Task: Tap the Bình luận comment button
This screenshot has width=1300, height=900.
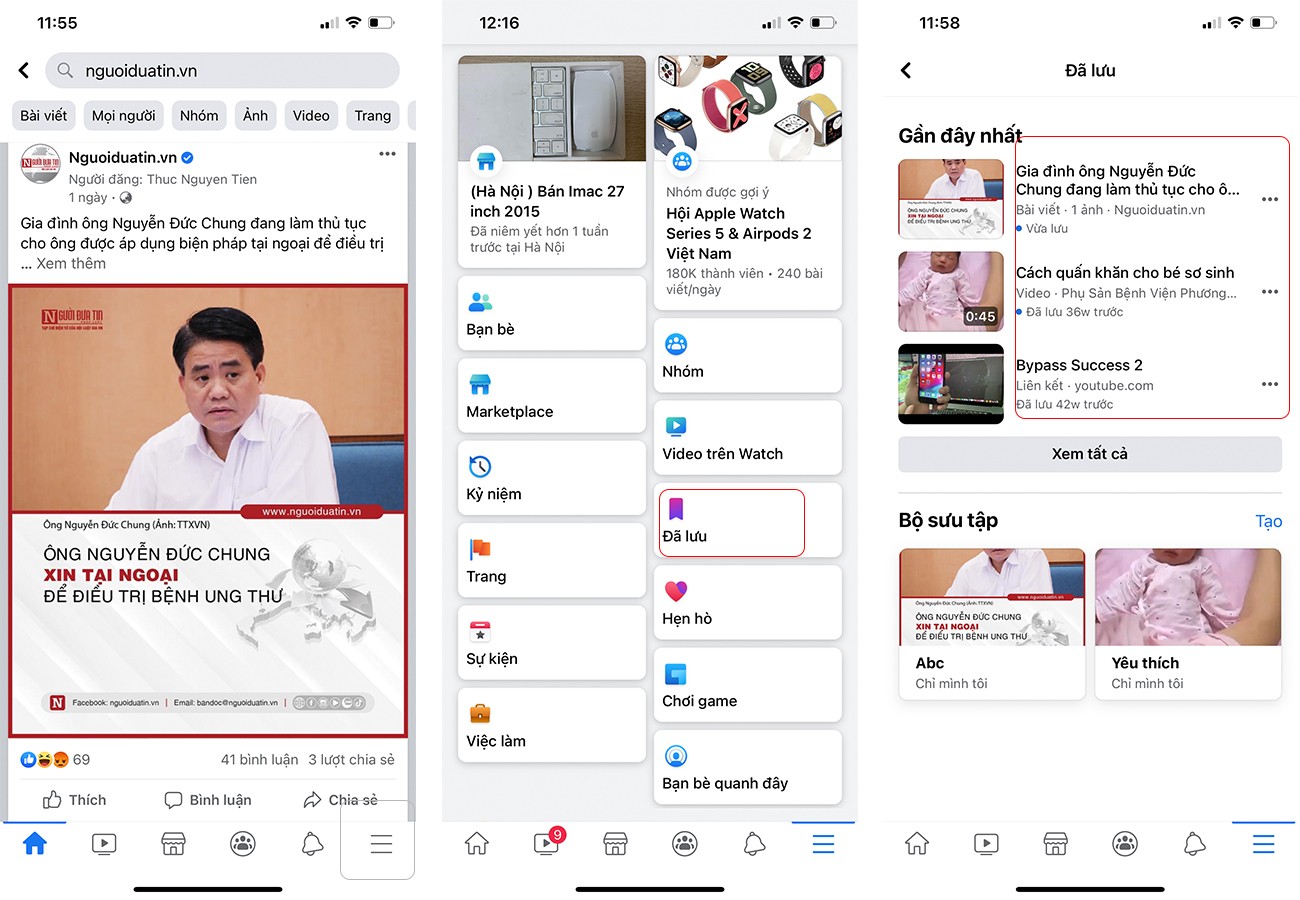Action: (x=208, y=800)
